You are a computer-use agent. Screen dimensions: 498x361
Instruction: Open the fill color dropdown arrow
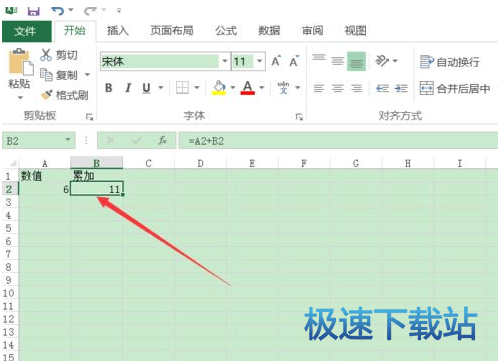pos(233,88)
